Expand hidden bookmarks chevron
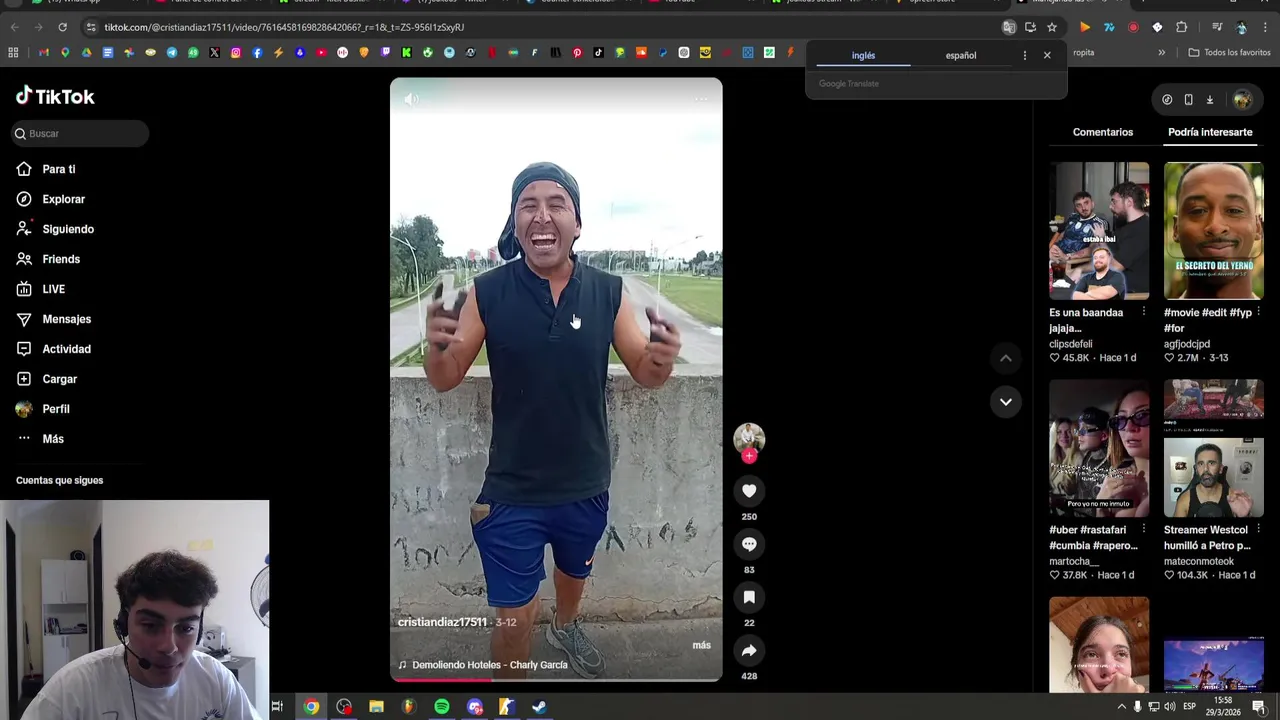This screenshot has width=1280, height=720. 1161,52
